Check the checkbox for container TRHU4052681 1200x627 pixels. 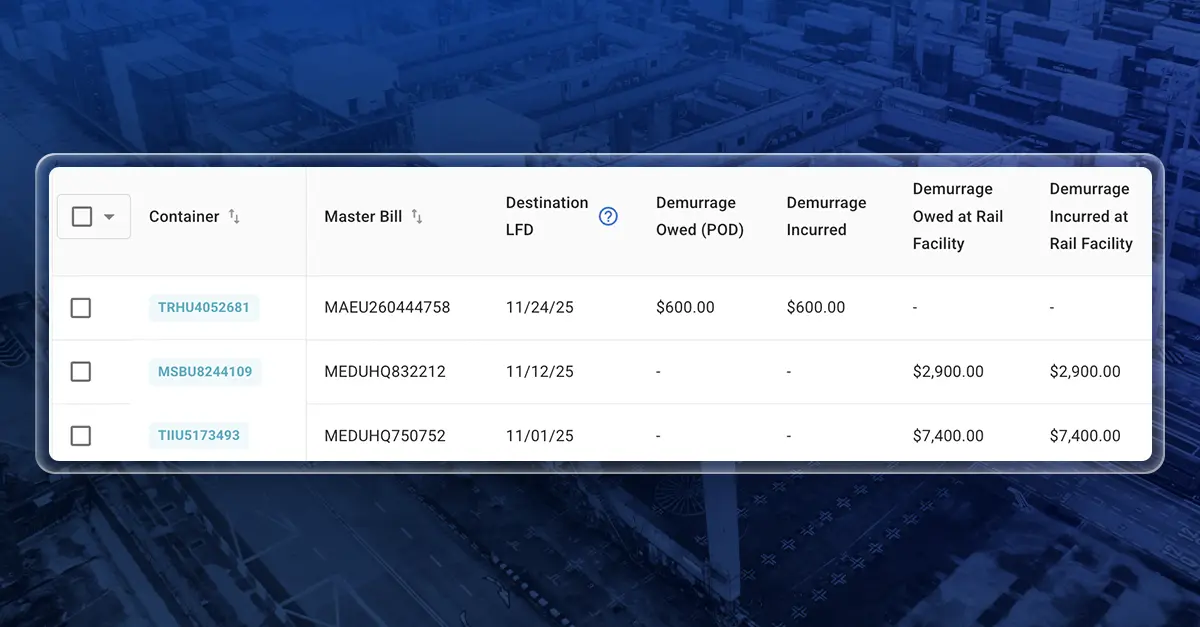81,307
